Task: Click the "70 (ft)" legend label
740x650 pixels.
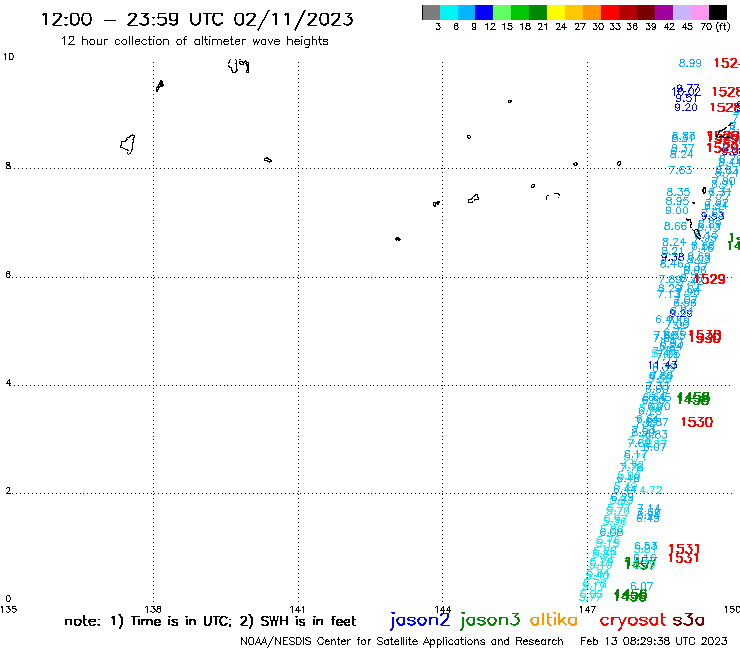Action: coord(715,26)
